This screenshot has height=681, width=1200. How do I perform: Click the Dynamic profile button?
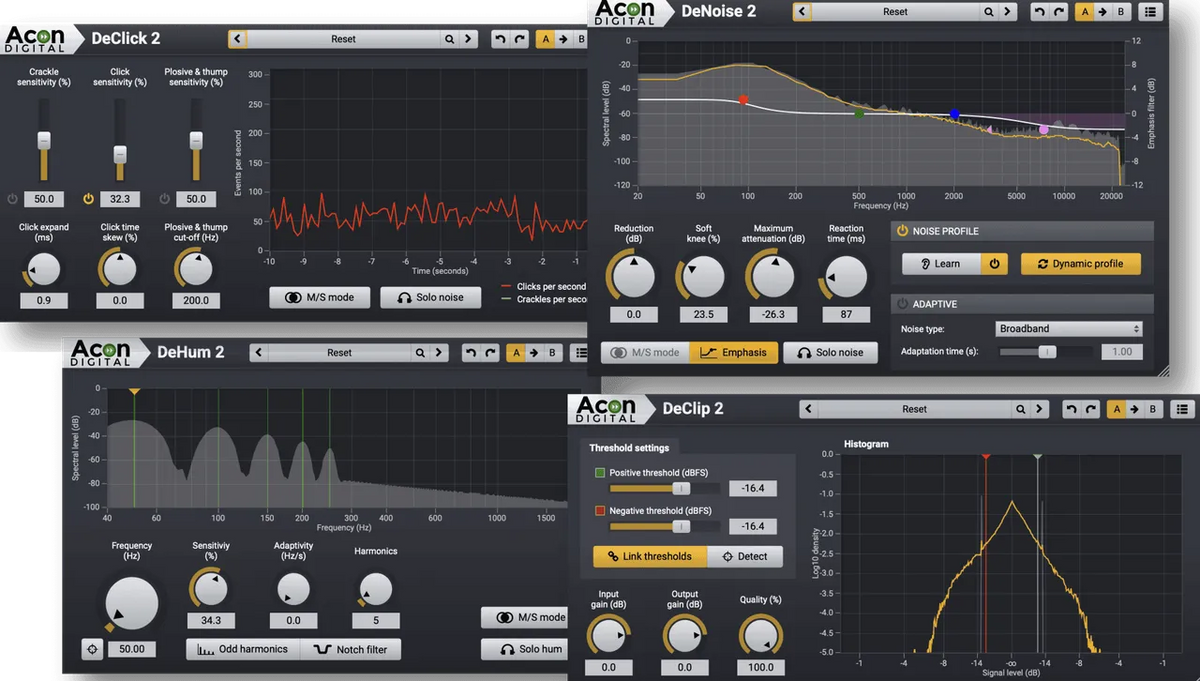(1080, 264)
